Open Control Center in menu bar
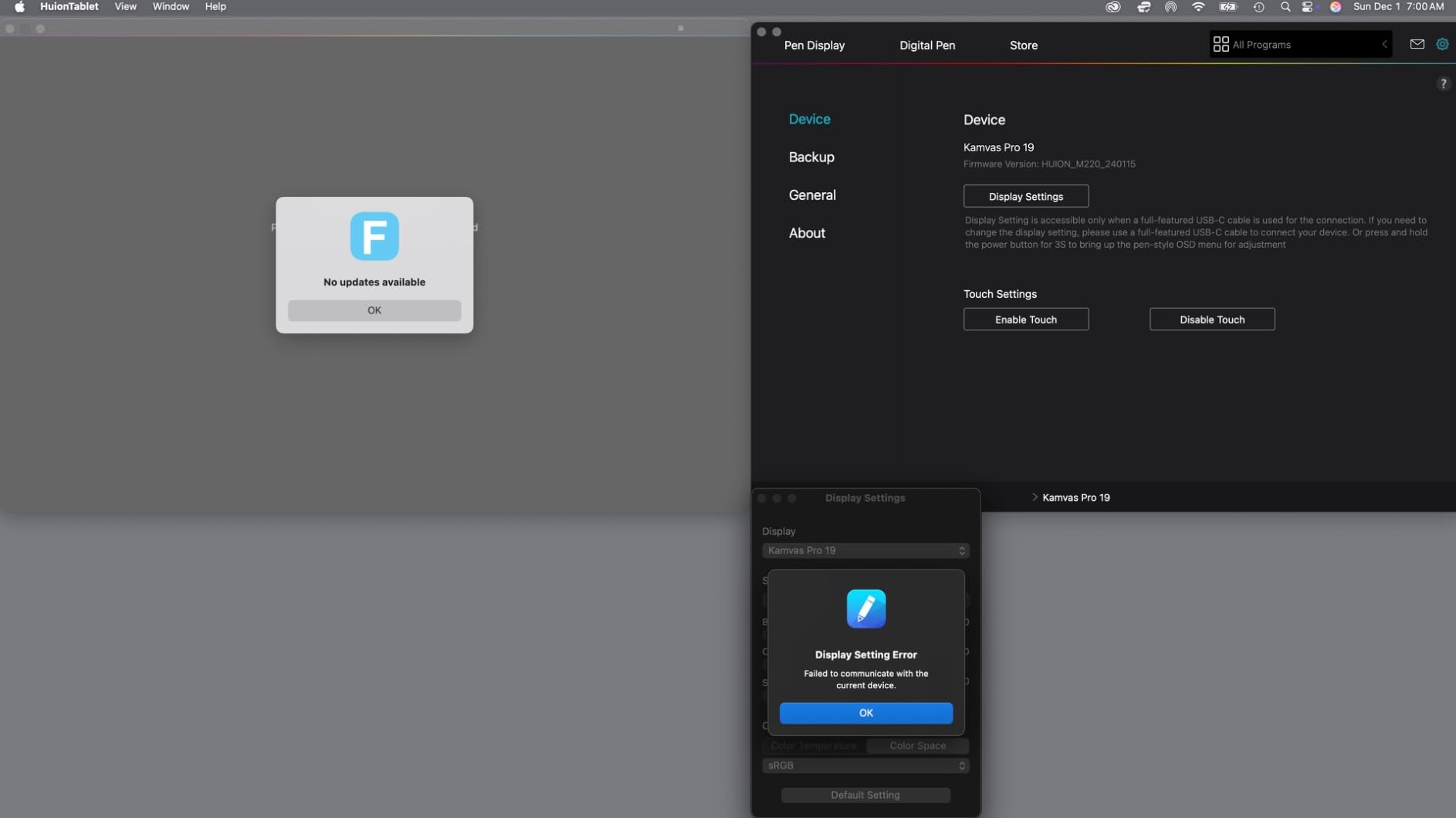Screen dimensions: 1456x818 coord(1308,7)
